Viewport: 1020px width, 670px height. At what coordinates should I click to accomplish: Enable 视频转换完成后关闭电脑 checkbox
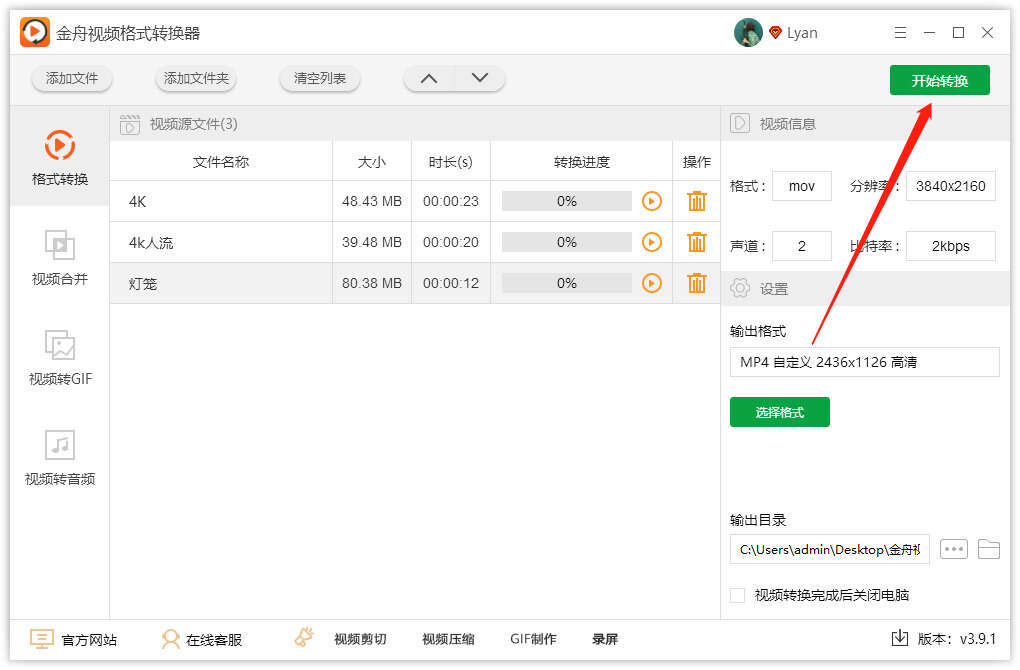[737, 595]
